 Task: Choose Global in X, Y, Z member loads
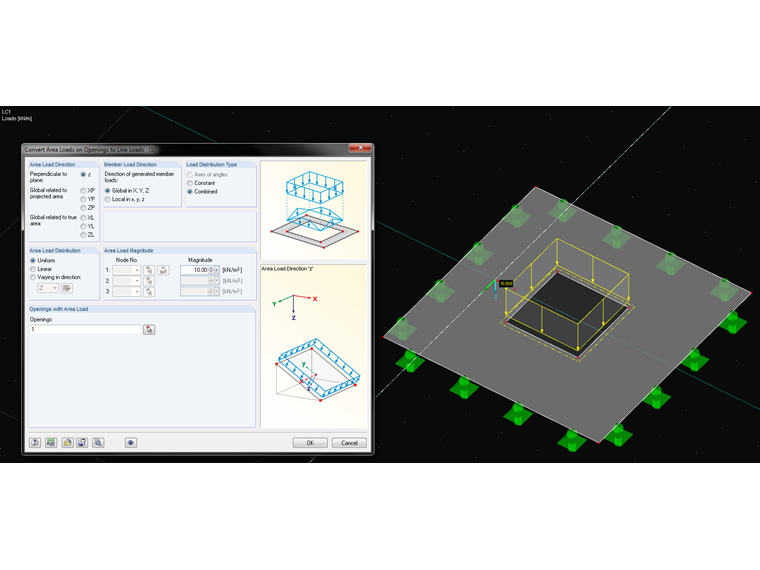[108, 190]
